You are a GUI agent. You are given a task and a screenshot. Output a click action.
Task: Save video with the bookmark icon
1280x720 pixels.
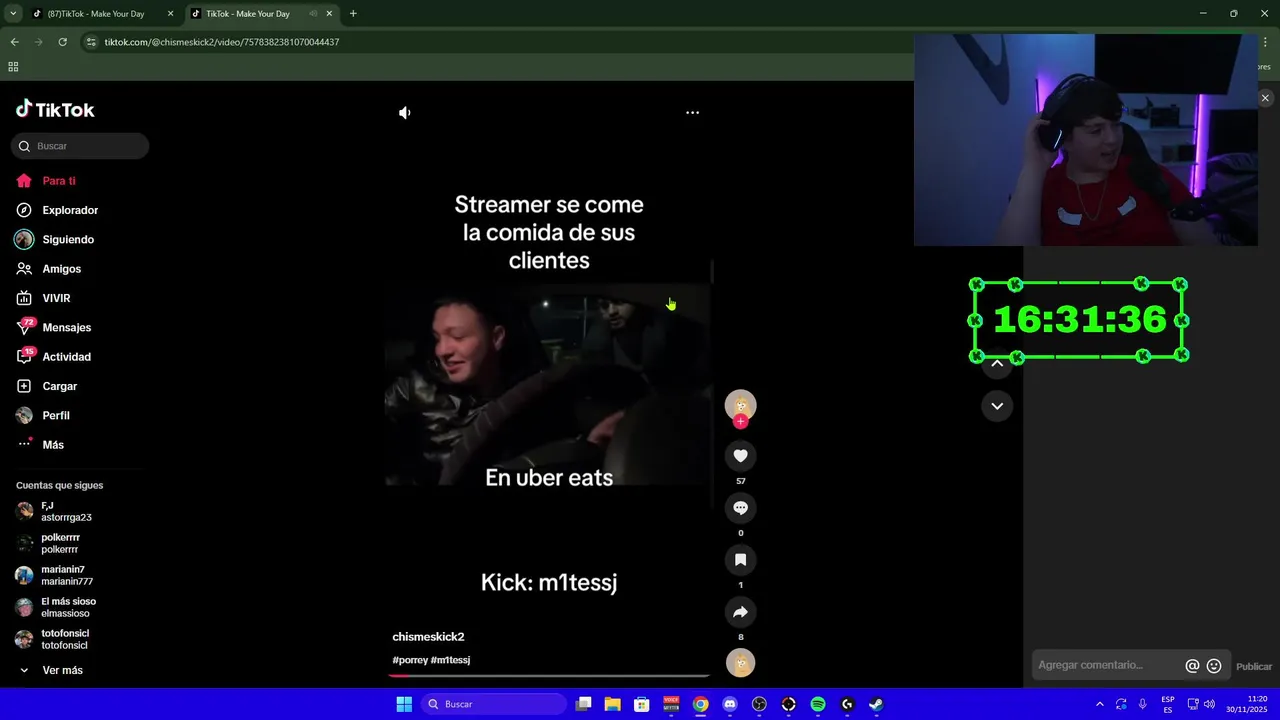pyautogui.click(x=740, y=560)
